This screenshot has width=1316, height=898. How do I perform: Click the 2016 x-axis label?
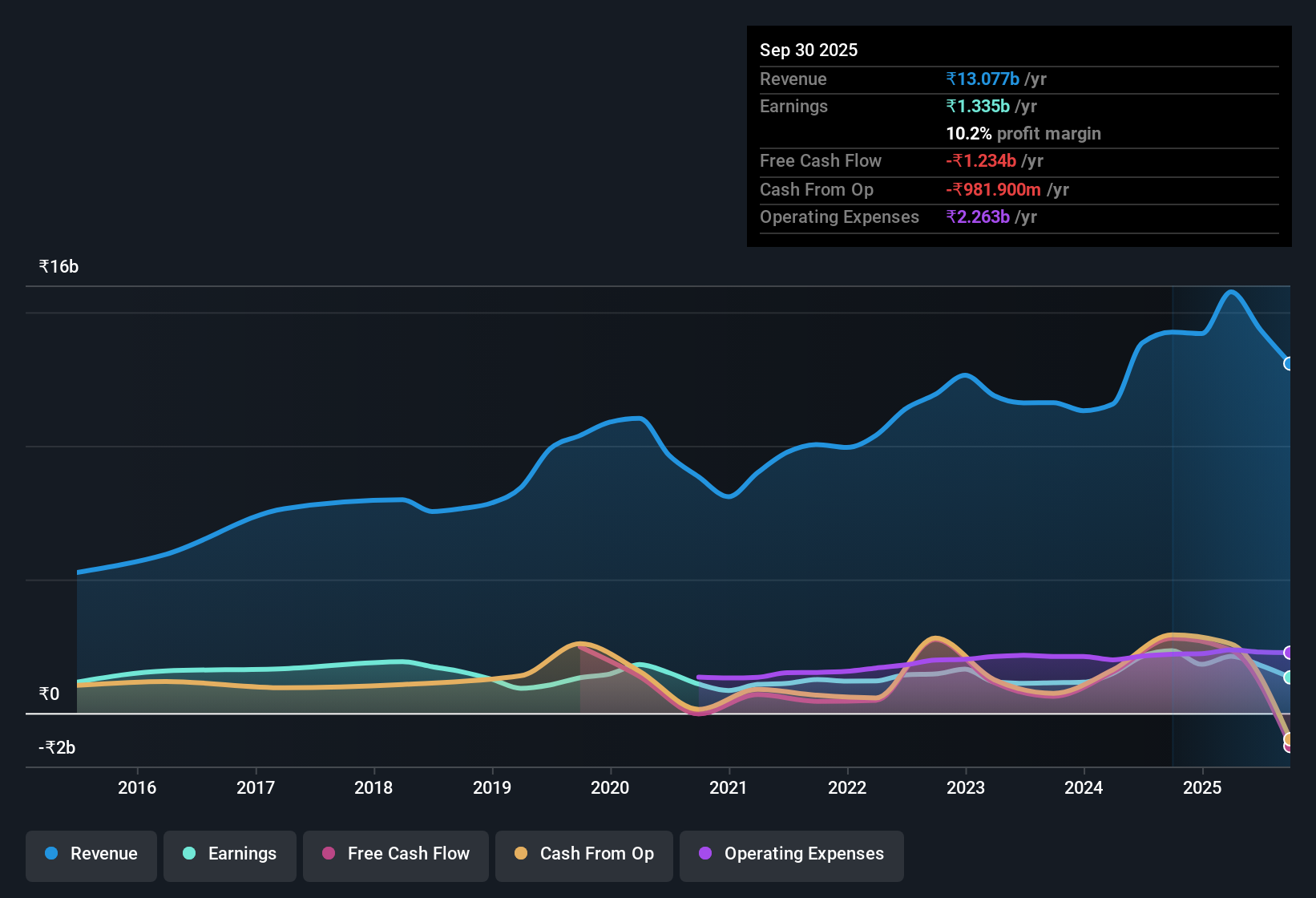pyautogui.click(x=137, y=788)
